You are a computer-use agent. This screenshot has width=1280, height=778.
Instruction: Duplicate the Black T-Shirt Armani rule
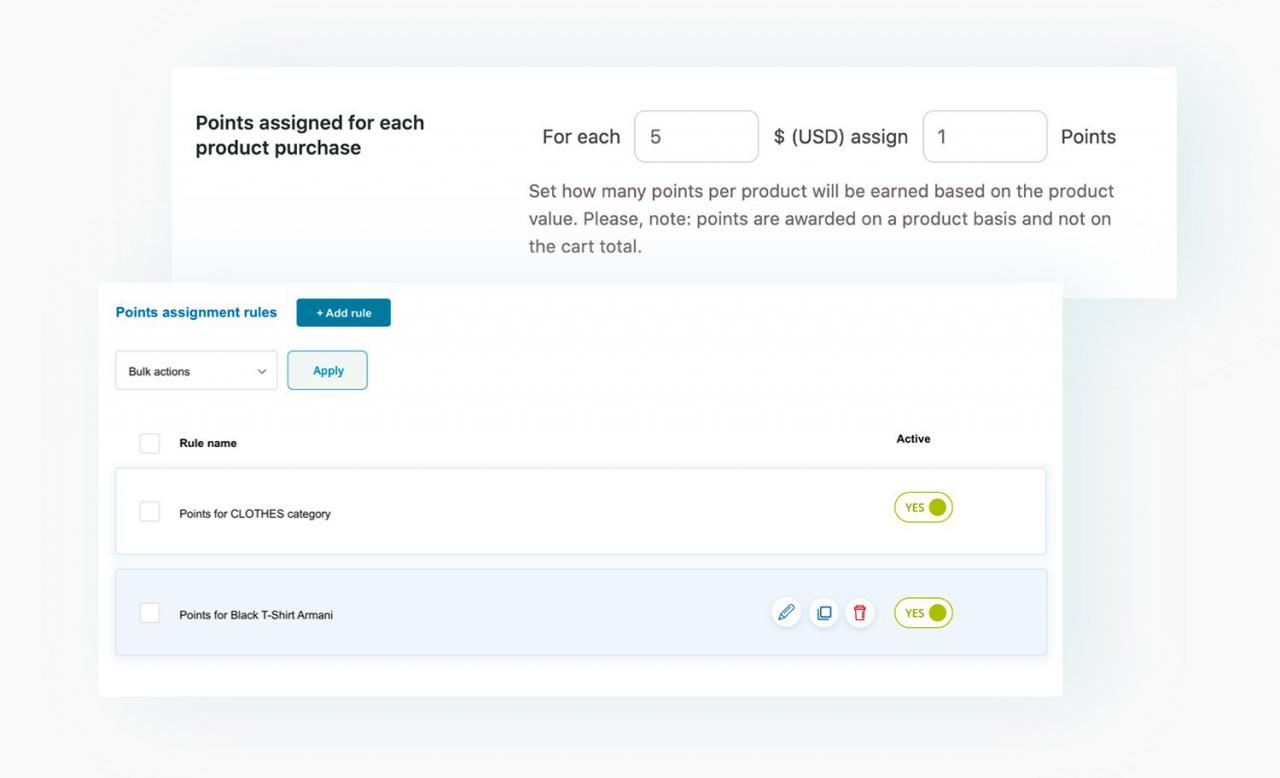point(823,612)
